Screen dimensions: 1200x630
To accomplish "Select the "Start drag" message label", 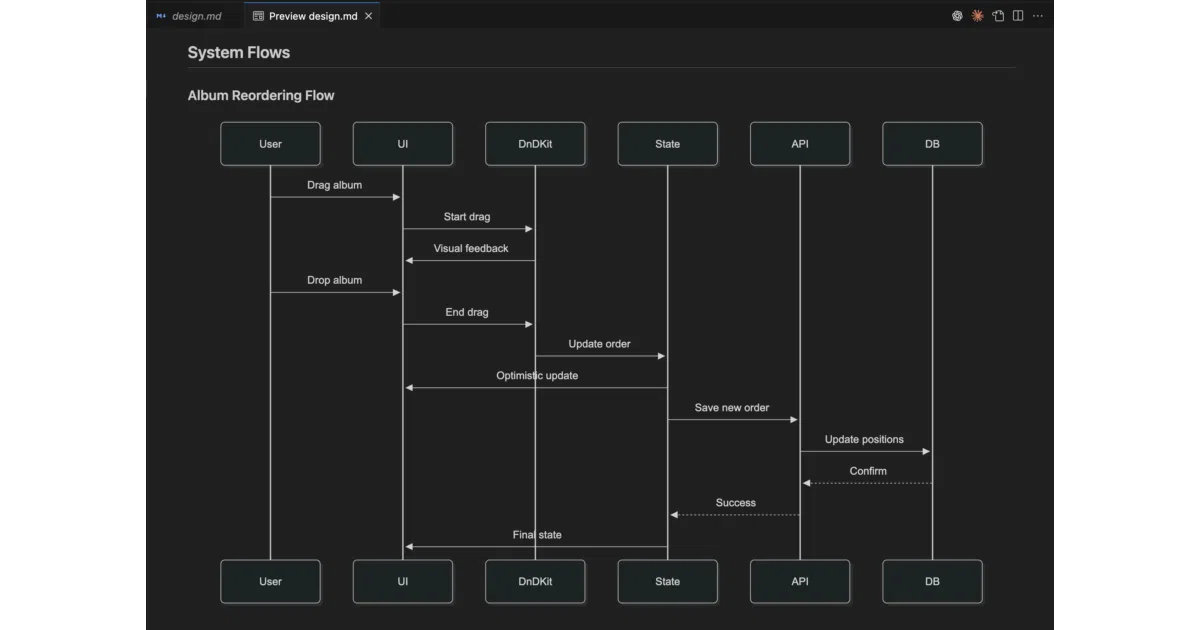I will click(x=467, y=217).
